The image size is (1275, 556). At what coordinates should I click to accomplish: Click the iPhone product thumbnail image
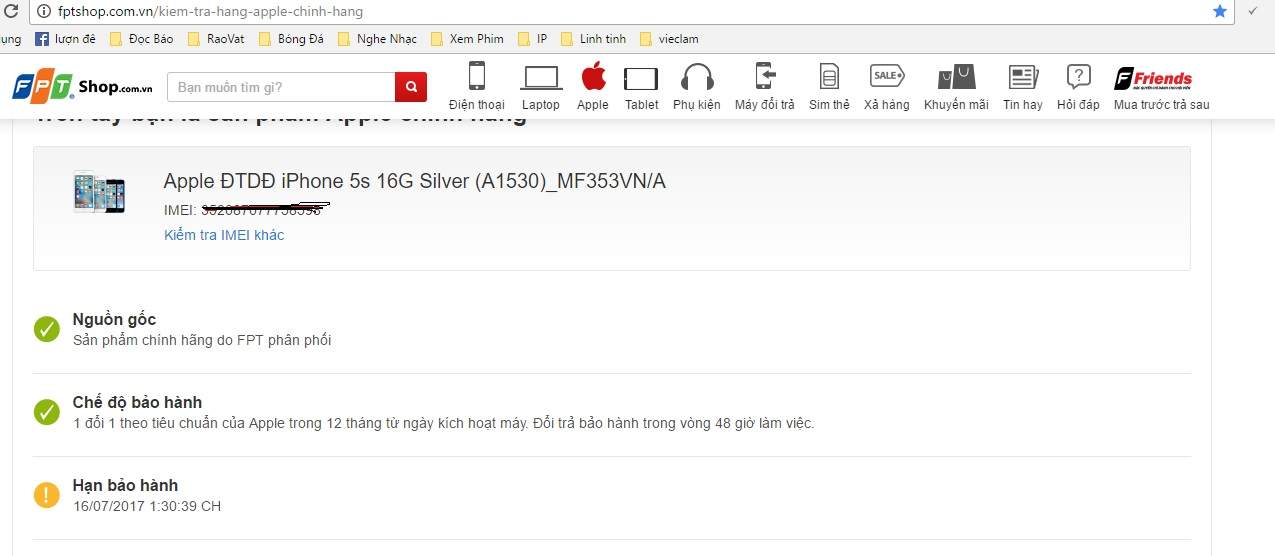coord(99,191)
